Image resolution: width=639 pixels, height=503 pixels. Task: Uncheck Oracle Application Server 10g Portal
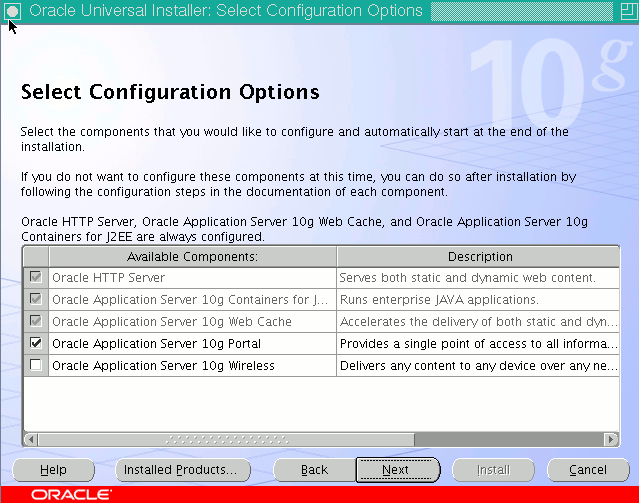tap(36, 343)
